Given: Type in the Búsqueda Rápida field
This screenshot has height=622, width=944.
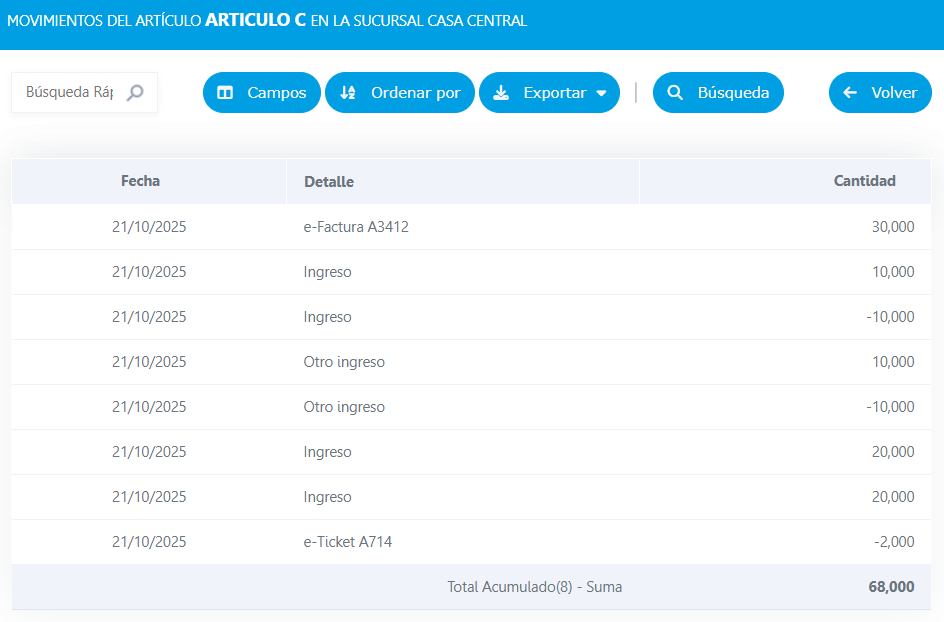Looking at the screenshot, I should click(69, 93).
